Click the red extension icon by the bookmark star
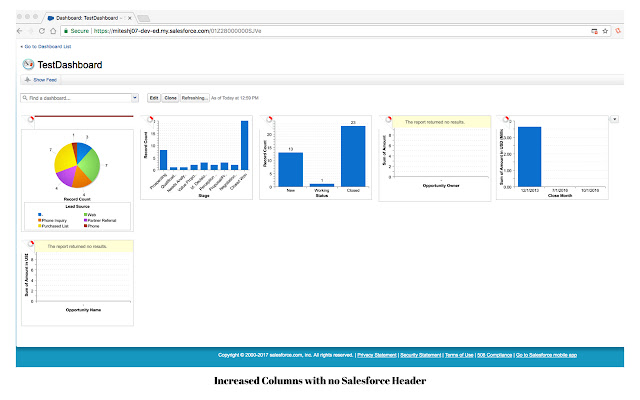This screenshot has width=640, height=400. point(618,31)
